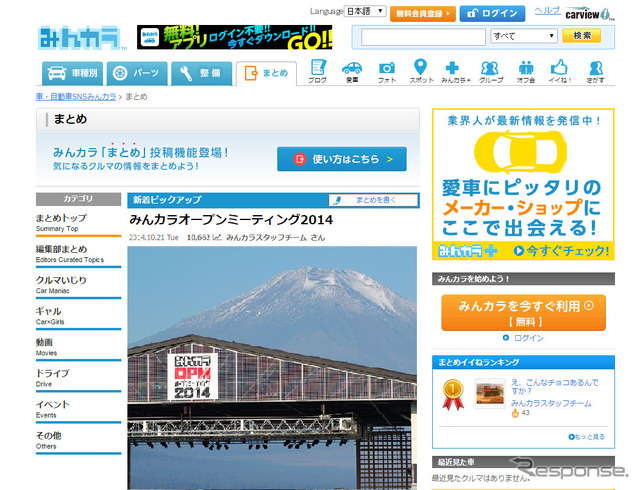Open the フォト camera icon
The image size is (640, 490).
pos(387,71)
